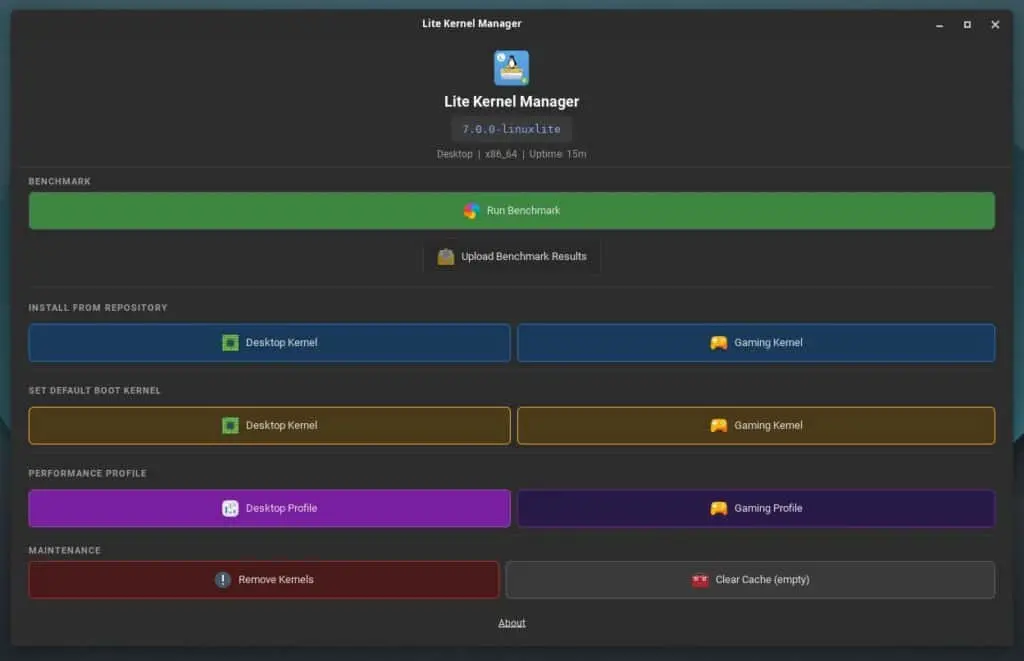Click the Lite Kernel Manager heading

click(x=511, y=102)
